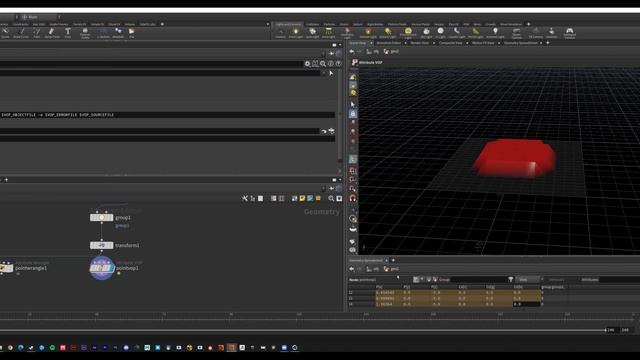Viewport: 640px width, 360px height.
Task: Click the spreadsheet Group input field
Action: click(x=478, y=280)
